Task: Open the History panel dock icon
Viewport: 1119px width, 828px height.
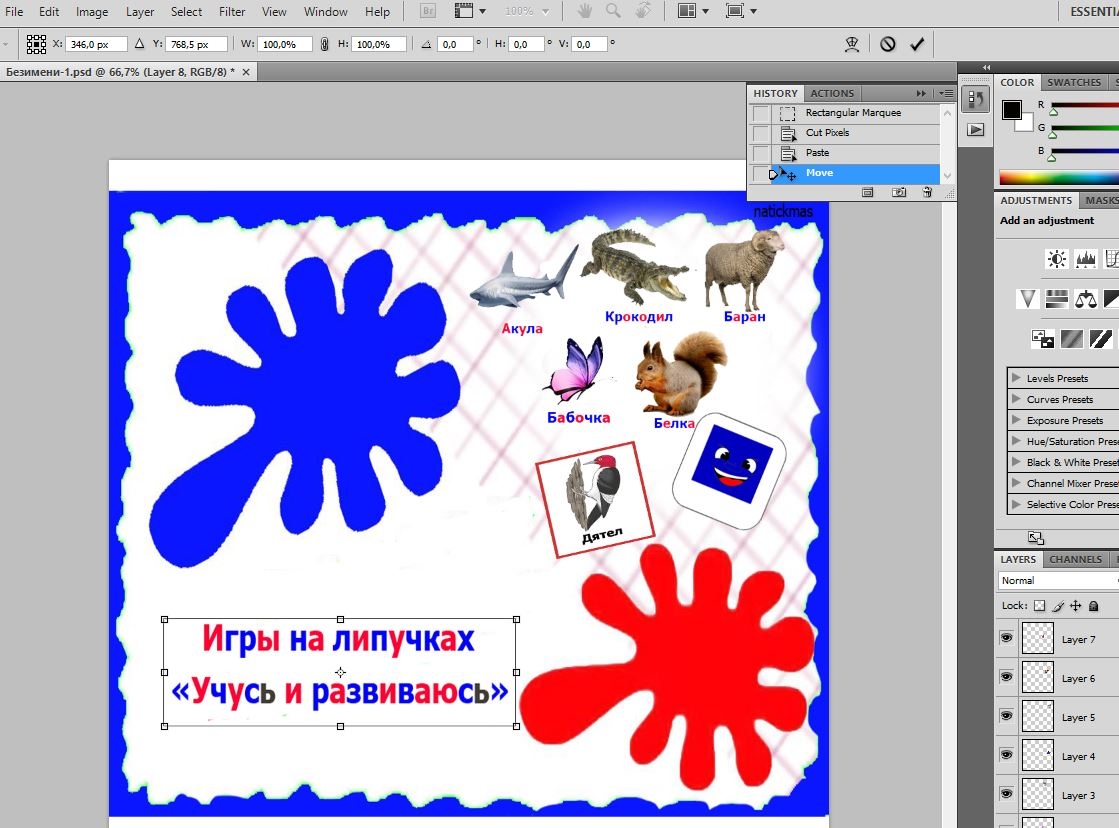Action: [976, 99]
